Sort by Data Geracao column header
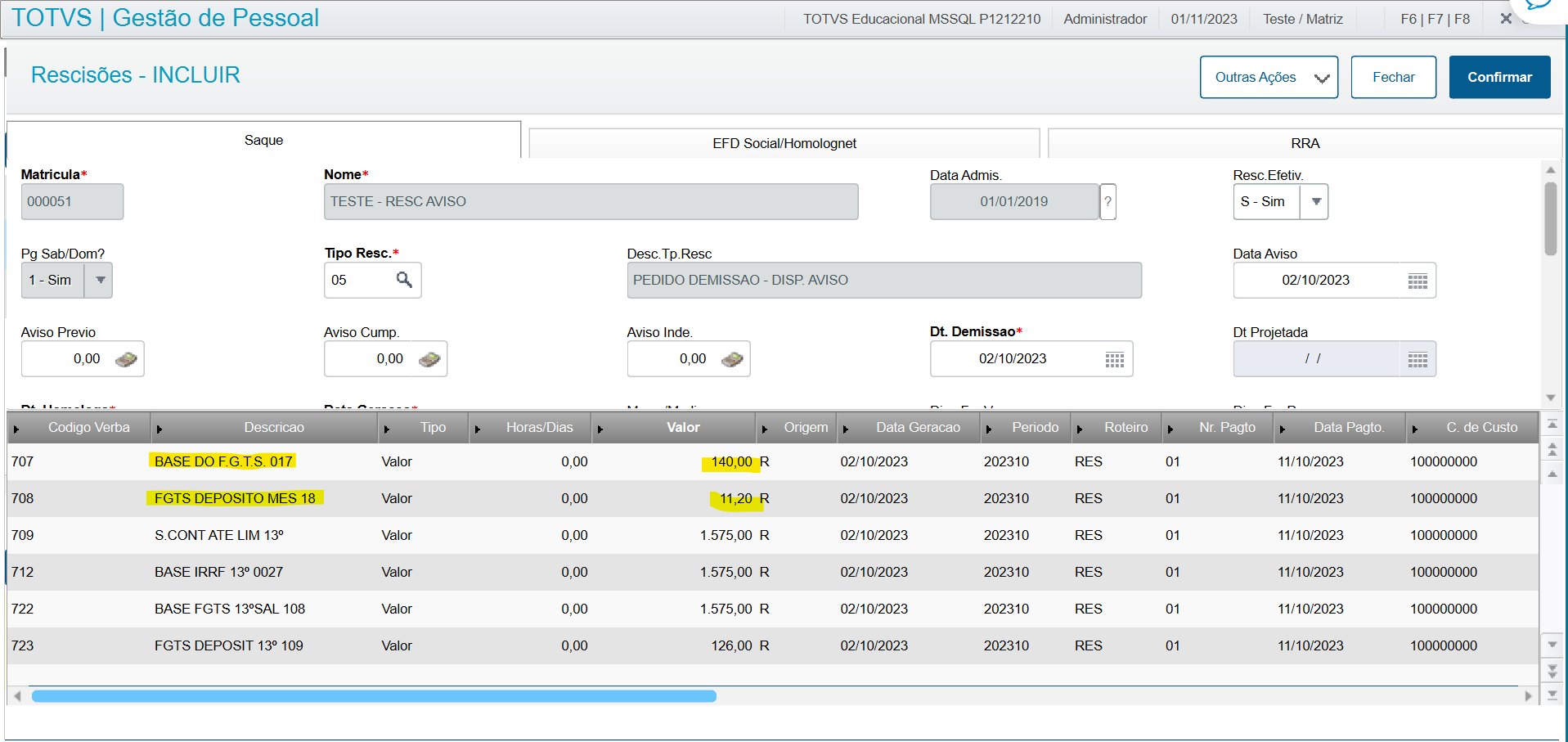This screenshot has width=1568, height=742. pyautogui.click(x=910, y=427)
